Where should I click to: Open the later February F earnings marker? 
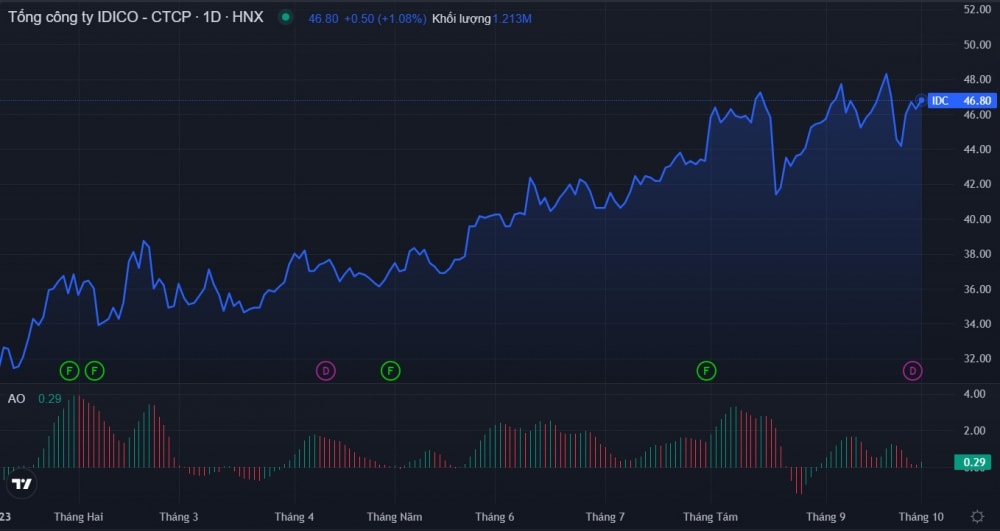[x=94, y=370]
